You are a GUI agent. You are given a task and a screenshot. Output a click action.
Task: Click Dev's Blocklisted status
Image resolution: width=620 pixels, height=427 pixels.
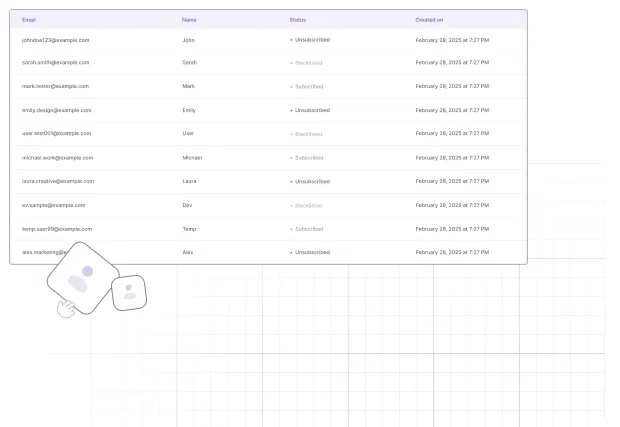click(x=308, y=205)
